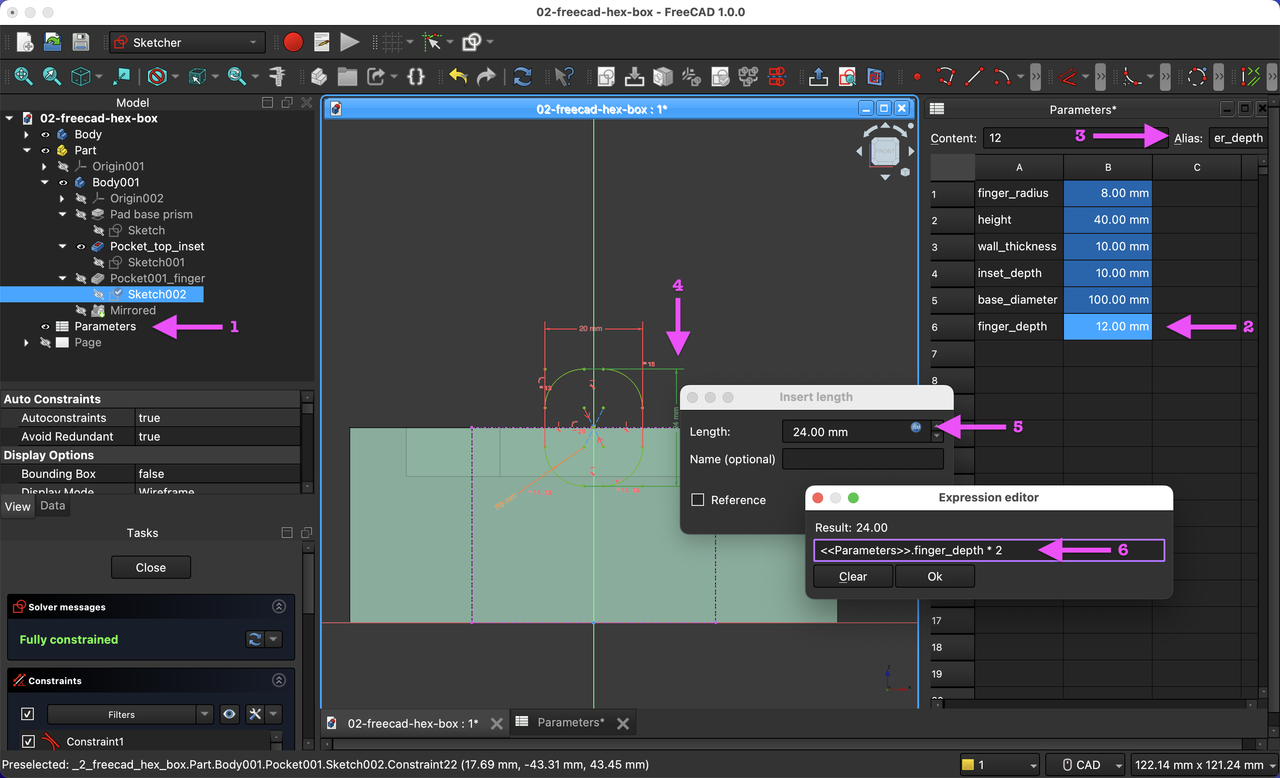Toggle listed constraints visibility eye button

point(230,714)
